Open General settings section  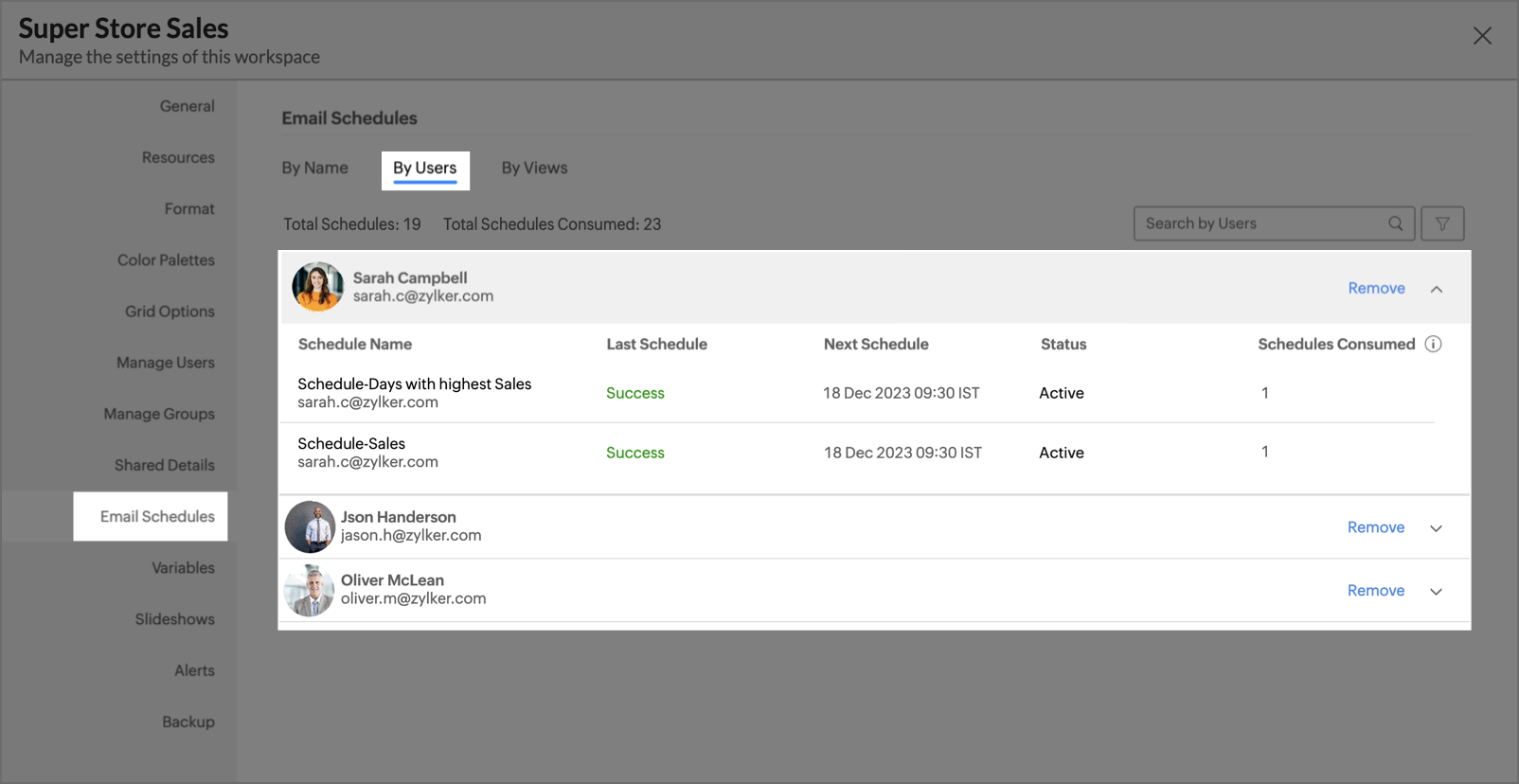[188, 106]
